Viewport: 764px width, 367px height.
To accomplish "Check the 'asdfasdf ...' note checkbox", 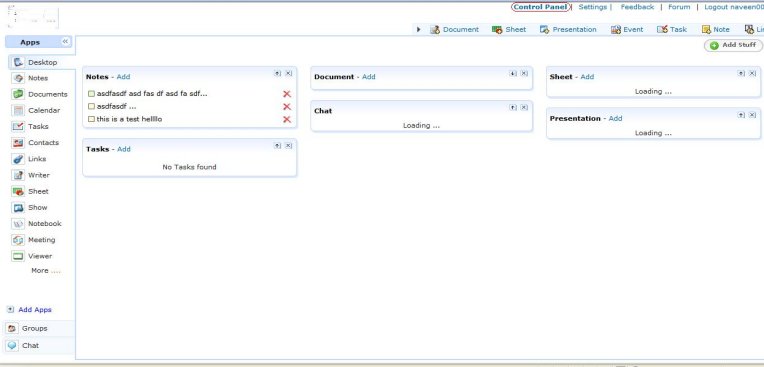I will (91, 106).
